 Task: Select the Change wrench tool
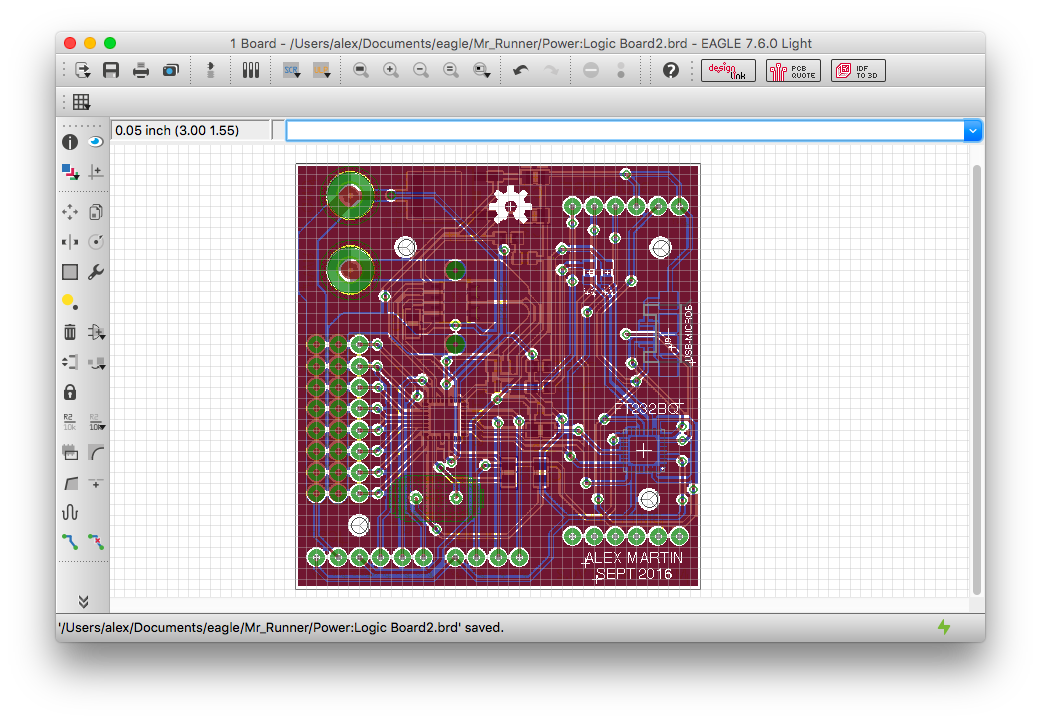point(96,272)
